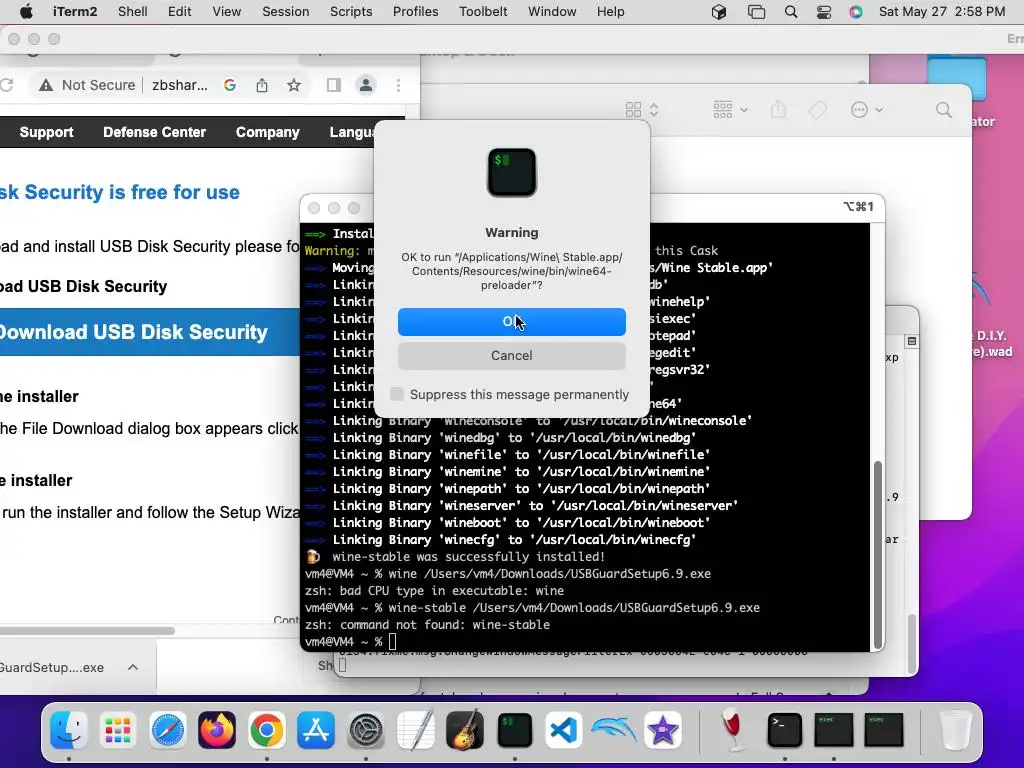Click the cube icon in menu bar

(719, 12)
